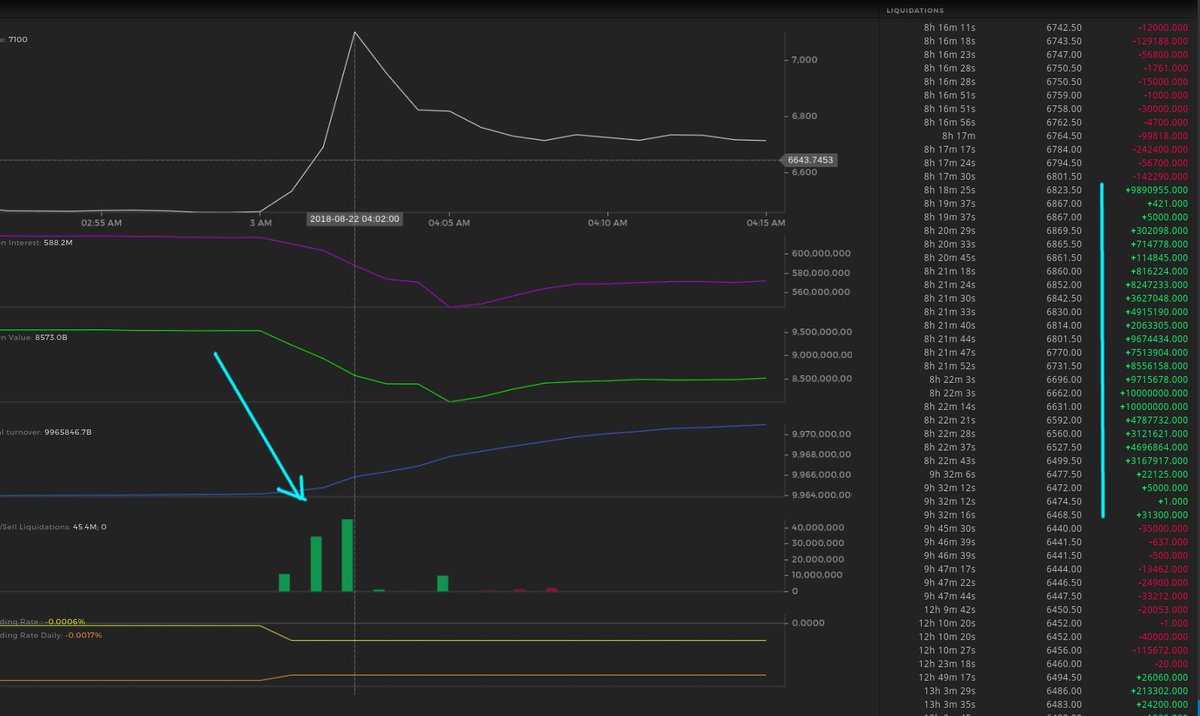
Task: Click price 6794.50 in the liquidations list
Action: pyautogui.click(x=1063, y=163)
